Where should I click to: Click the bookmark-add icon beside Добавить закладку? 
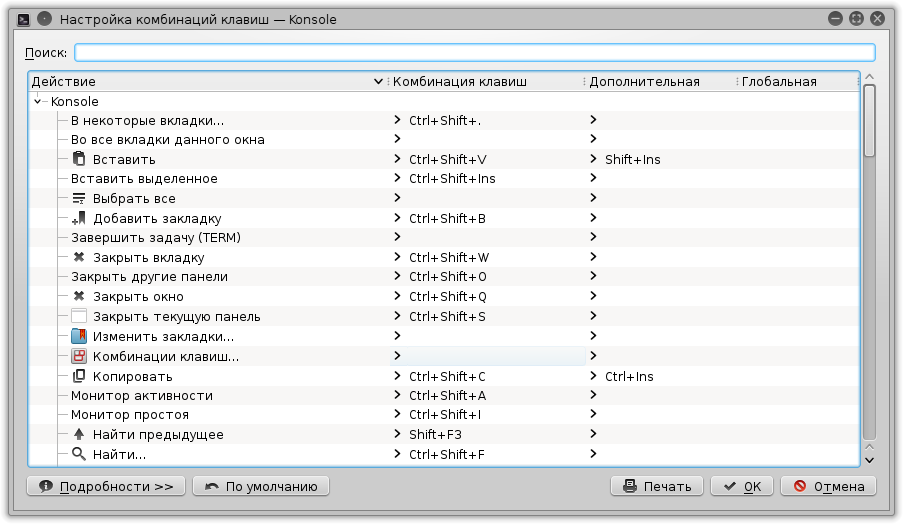(x=79, y=218)
